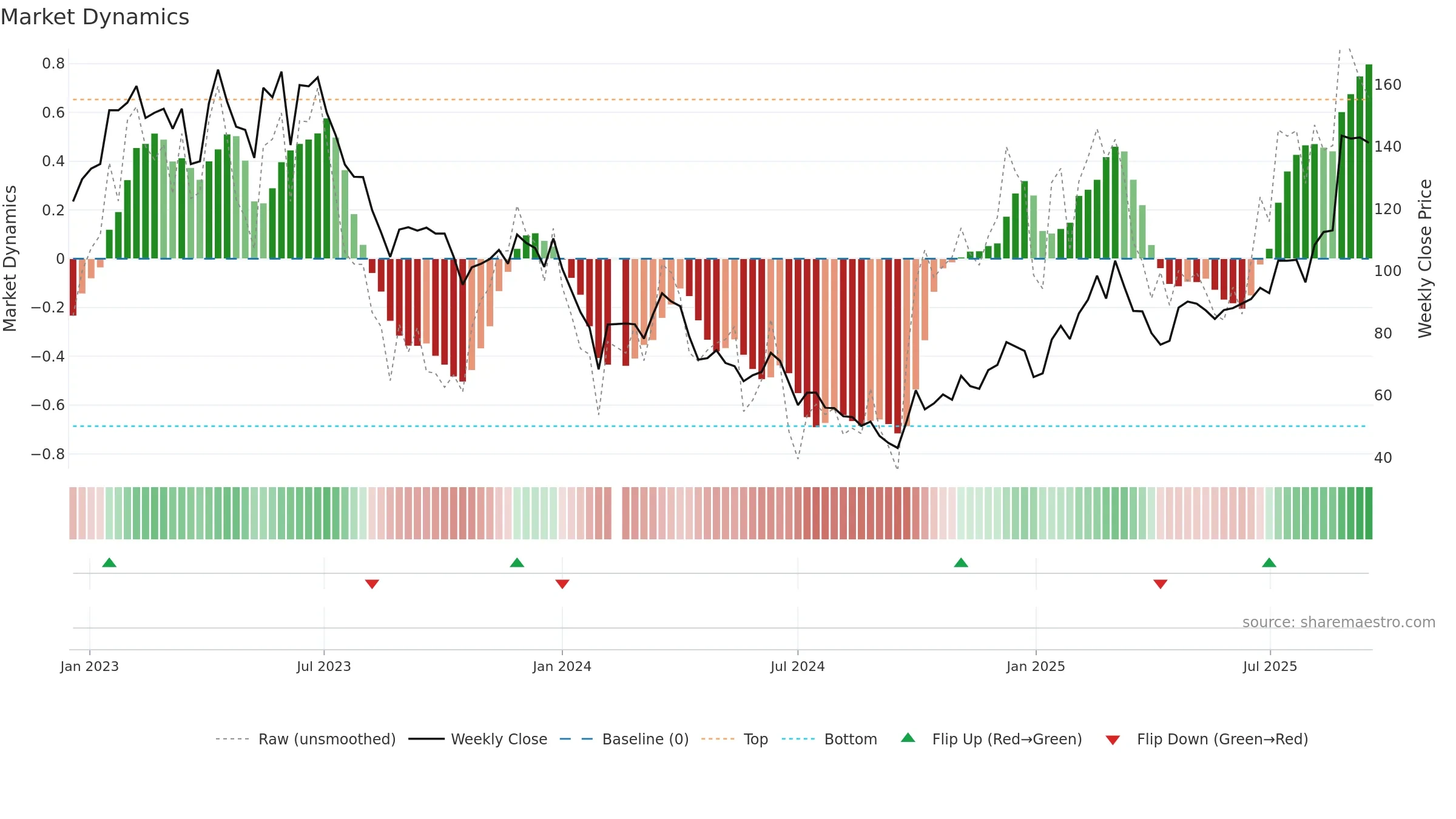This screenshot has height=819, width=1456.
Task: Click the Jan 2023 x-axis label
Action: (90, 666)
